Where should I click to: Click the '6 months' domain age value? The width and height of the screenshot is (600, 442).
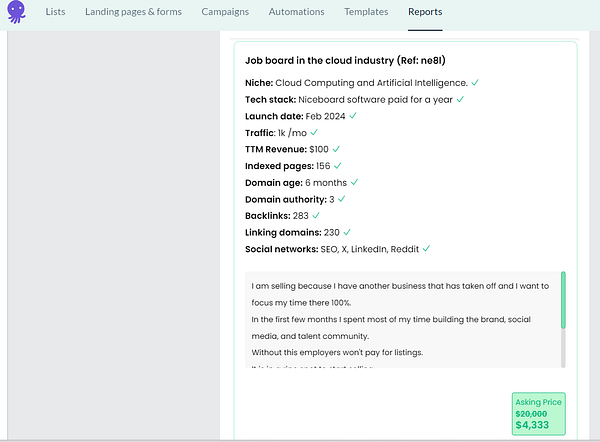326,183
